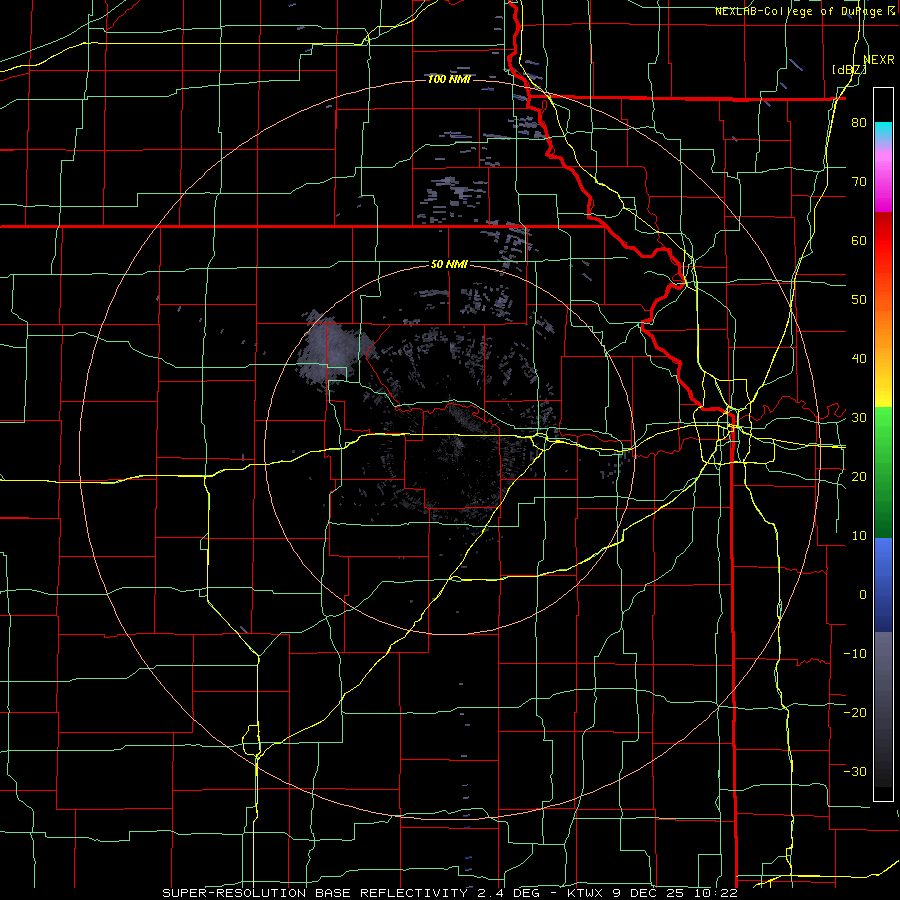Viewport: 900px width, 900px height.
Task: Click the "NEXLAB-College of DuPage" credit text
Action: pyautogui.click(x=801, y=11)
